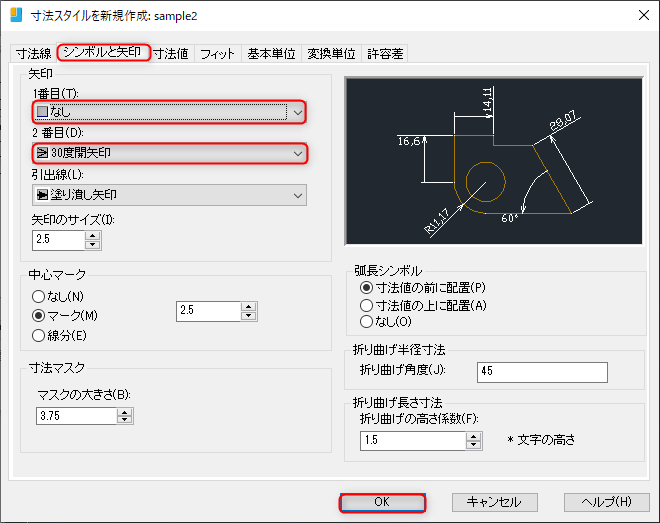Image resolution: width=660 pixels, height=523 pixels.
Task: Click the 折り曲げの高さ係数 value field
Action: click(413, 441)
